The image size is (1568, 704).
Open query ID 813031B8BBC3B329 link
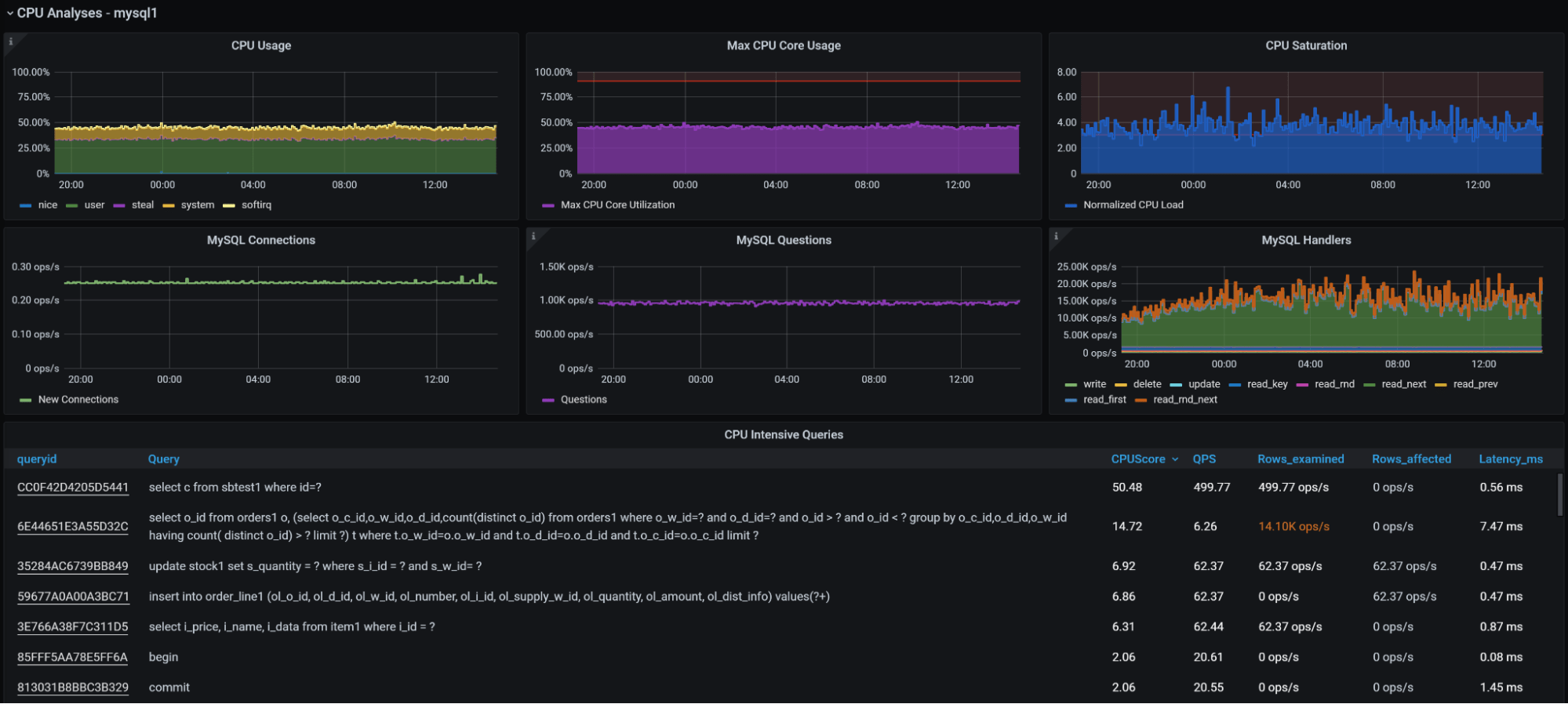[73, 688]
